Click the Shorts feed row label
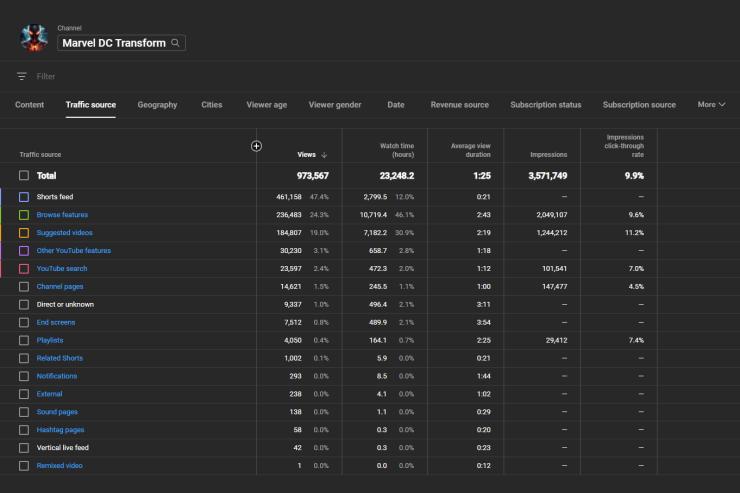The height and width of the screenshot is (493, 740). pos(55,197)
